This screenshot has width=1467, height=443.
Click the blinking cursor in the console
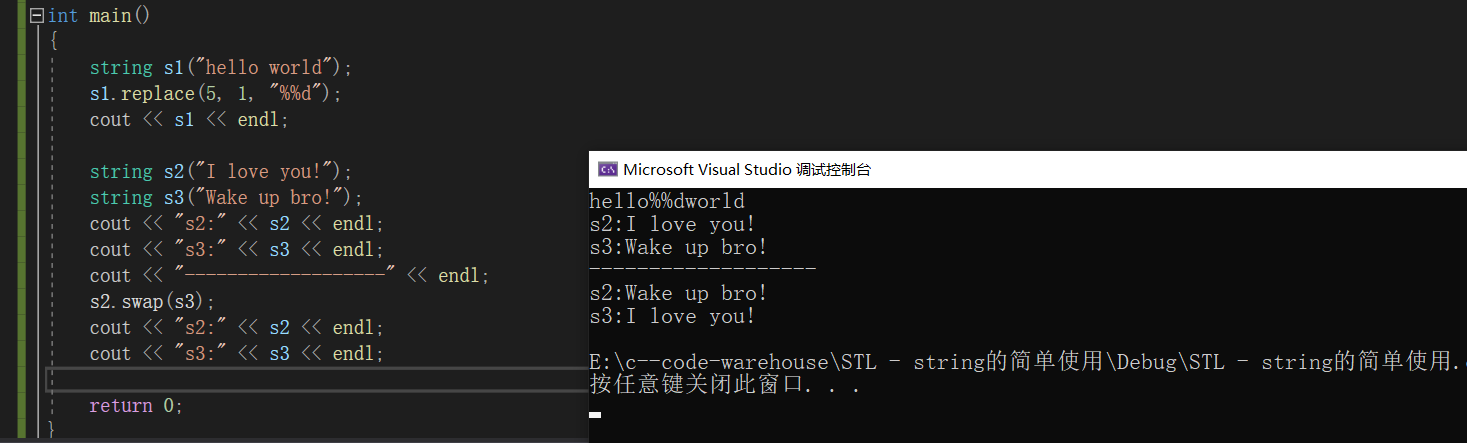pyautogui.click(x=595, y=414)
